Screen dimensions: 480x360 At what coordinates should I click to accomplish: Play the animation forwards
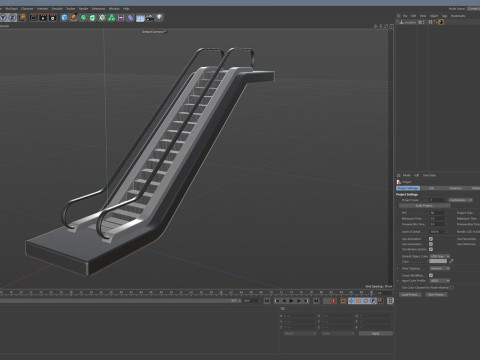(292, 301)
